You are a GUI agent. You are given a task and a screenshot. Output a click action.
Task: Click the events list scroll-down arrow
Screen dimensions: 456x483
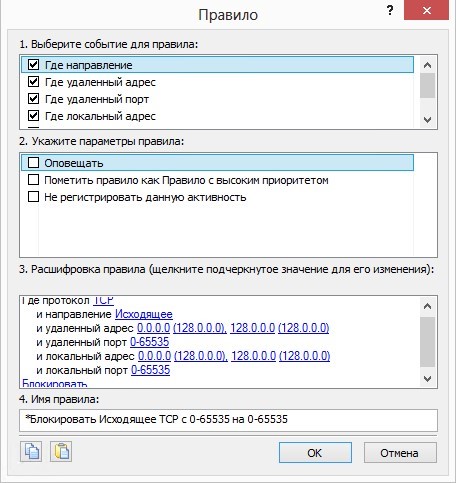click(427, 119)
